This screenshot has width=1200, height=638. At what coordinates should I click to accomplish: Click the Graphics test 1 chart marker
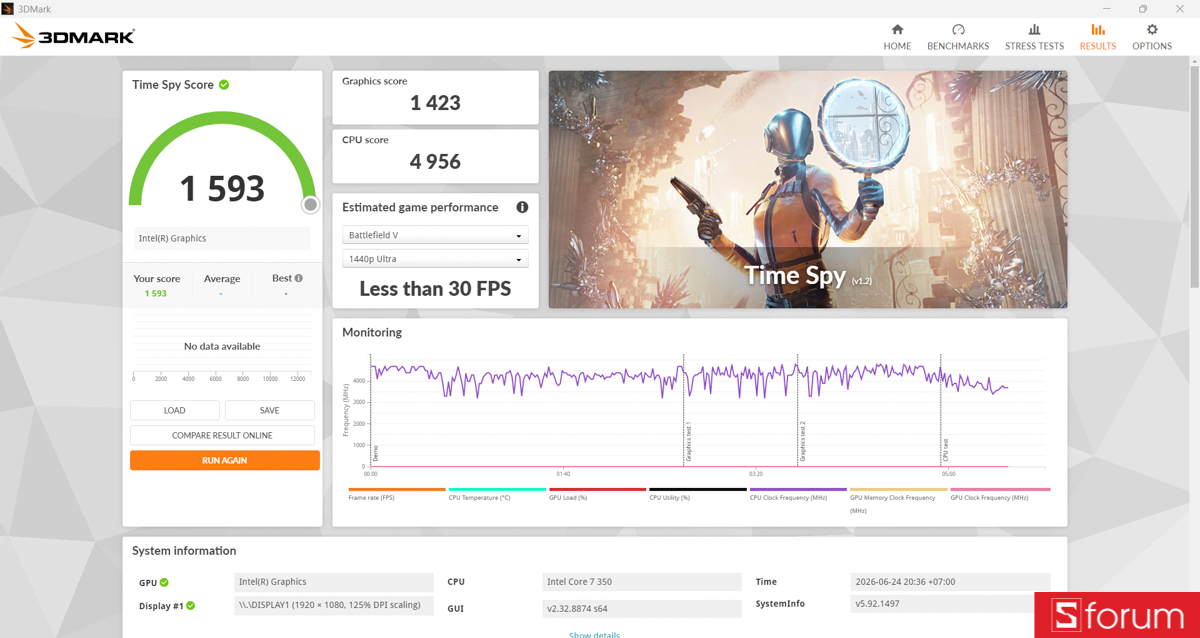point(688,441)
